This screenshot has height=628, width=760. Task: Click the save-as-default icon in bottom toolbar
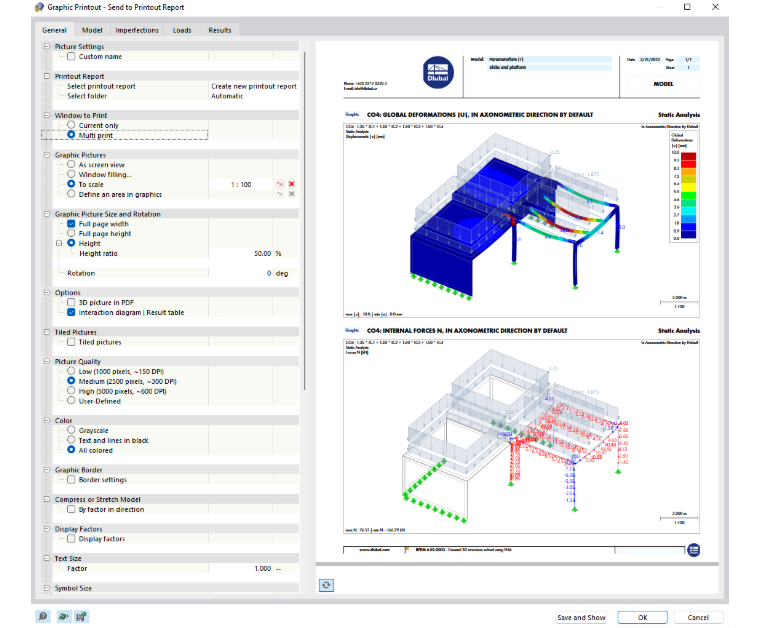pyautogui.click(x=81, y=616)
